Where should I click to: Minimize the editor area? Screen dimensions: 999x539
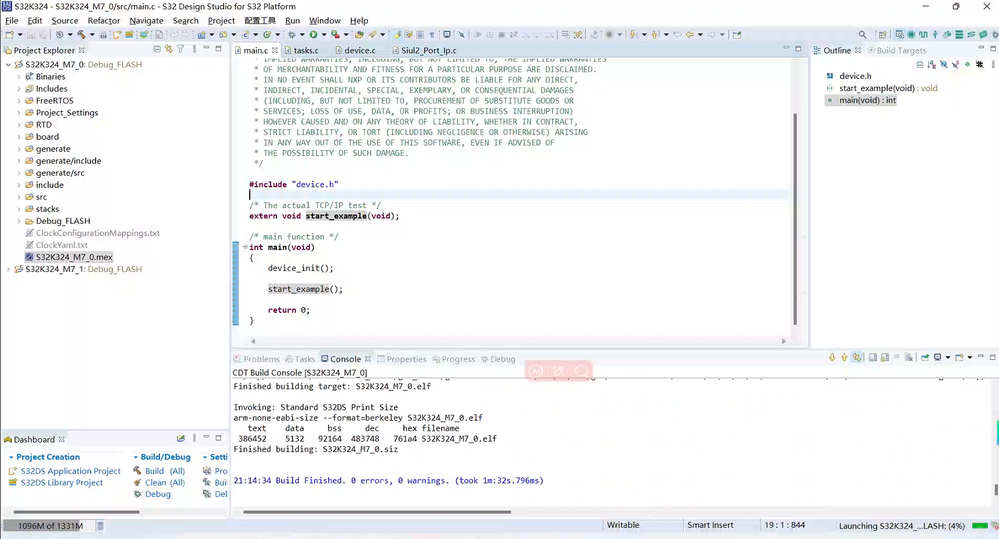[x=786, y=48]
